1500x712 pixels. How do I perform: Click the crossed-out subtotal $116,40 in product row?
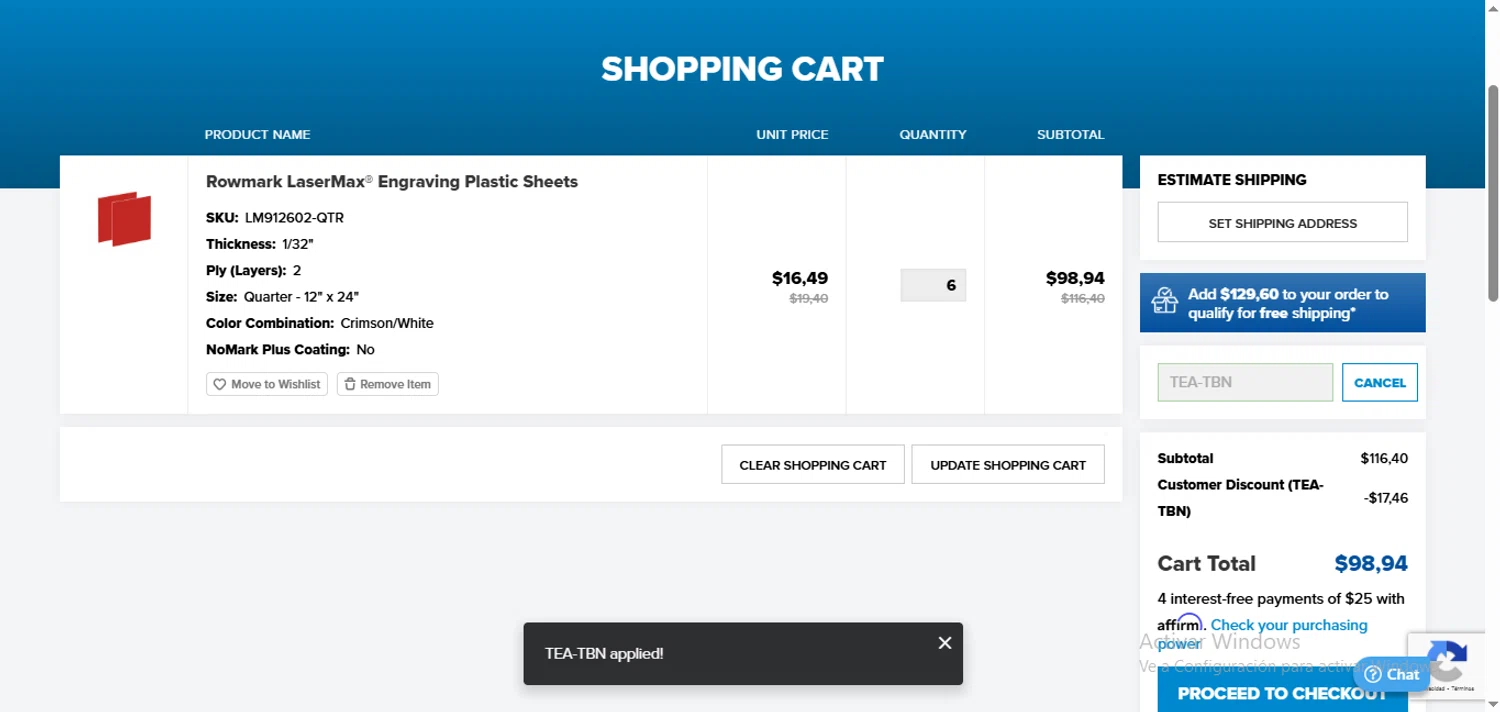(1083, 298)
